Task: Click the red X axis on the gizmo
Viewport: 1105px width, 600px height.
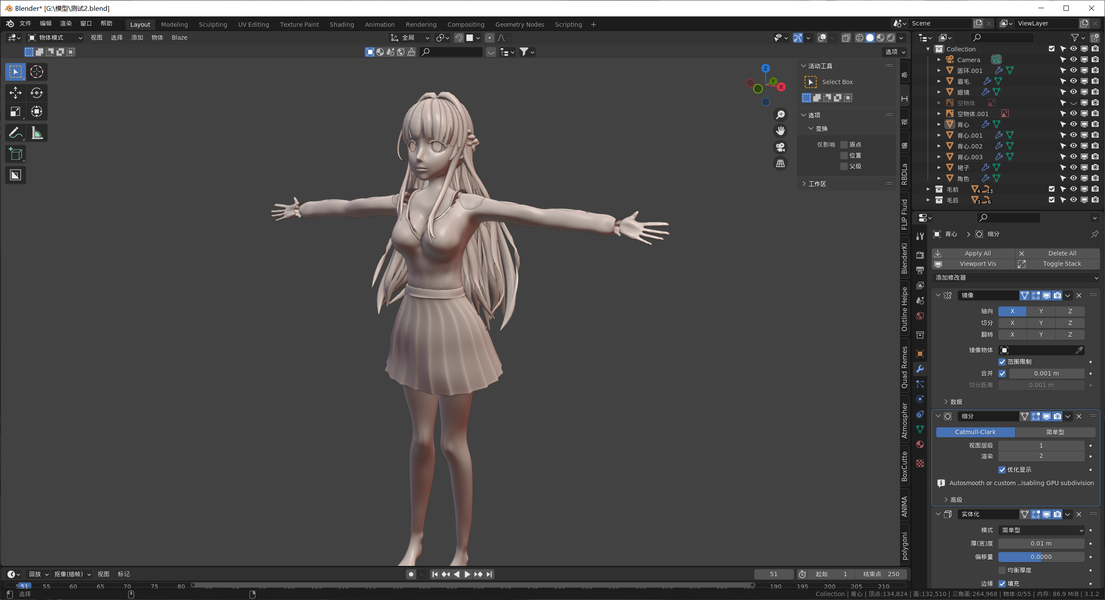Action: click(x=781, y=87)
